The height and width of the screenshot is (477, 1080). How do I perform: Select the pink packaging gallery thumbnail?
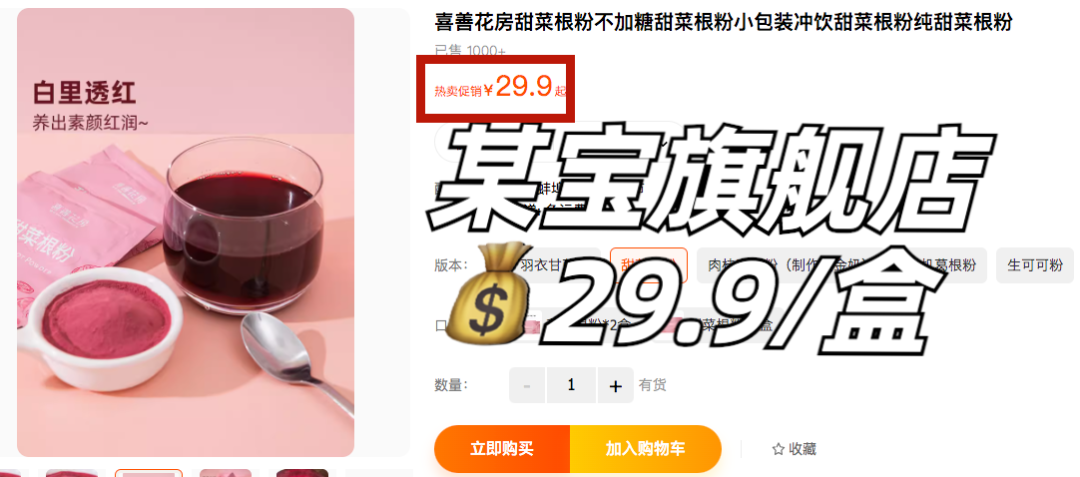click(x=225, y=473)
